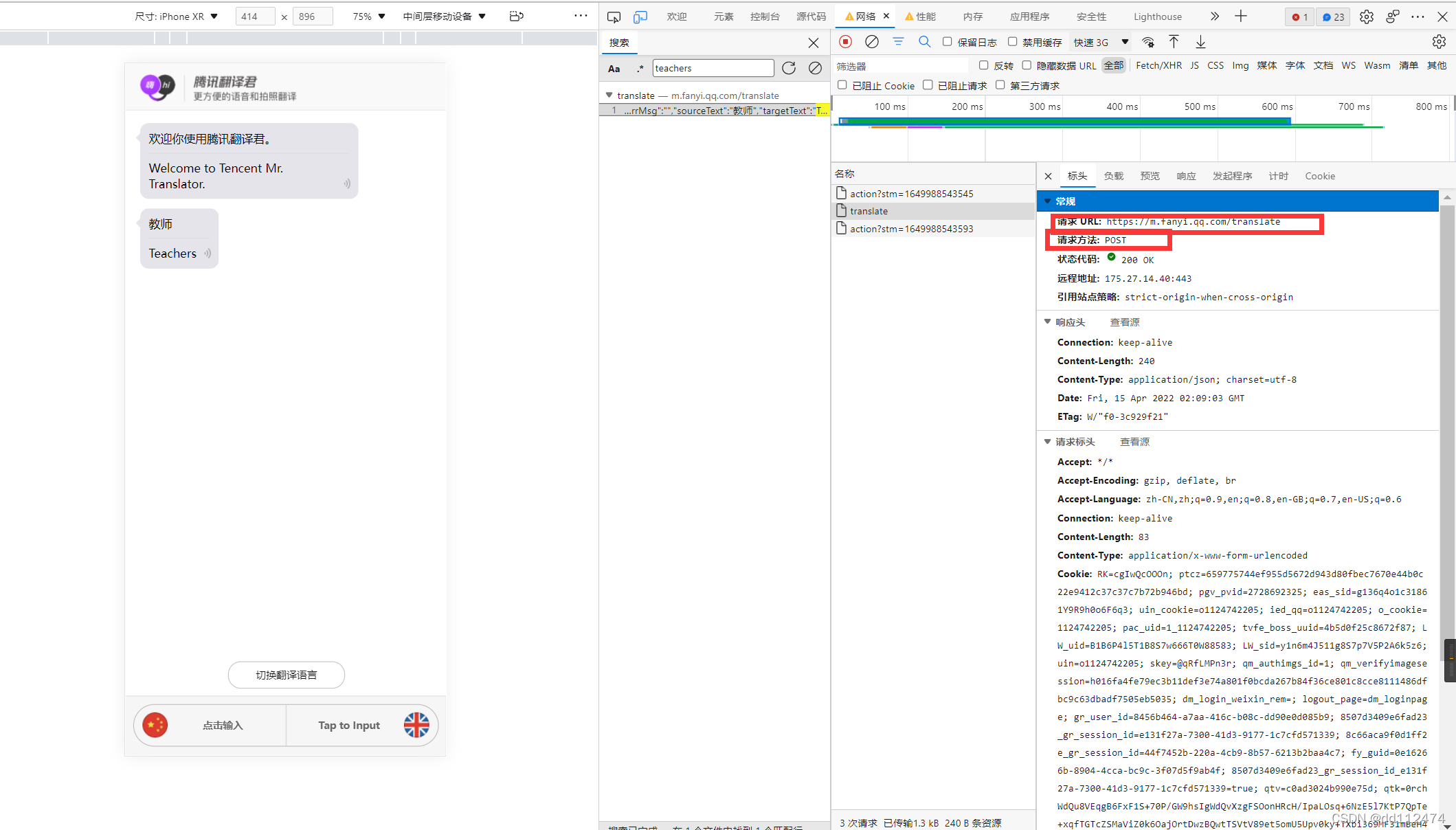
Task: Click the add new tab plus icon
Action: pos(1241,16)
